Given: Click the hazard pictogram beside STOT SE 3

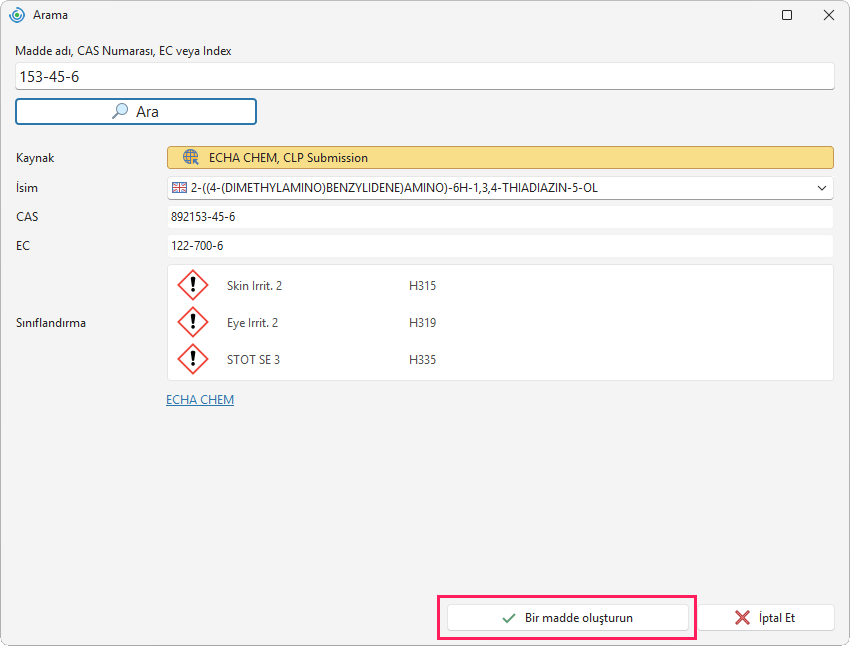Looking at the screenshot, I should click(193, 359).
